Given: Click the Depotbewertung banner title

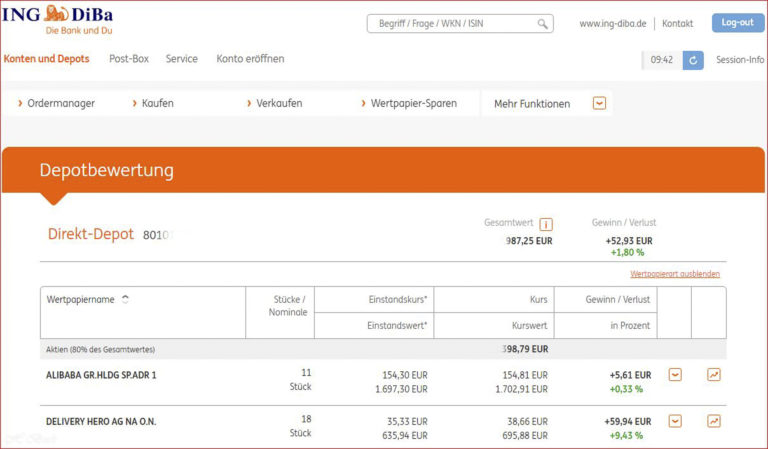Looking at the screenshot, I should click(106, 170).
